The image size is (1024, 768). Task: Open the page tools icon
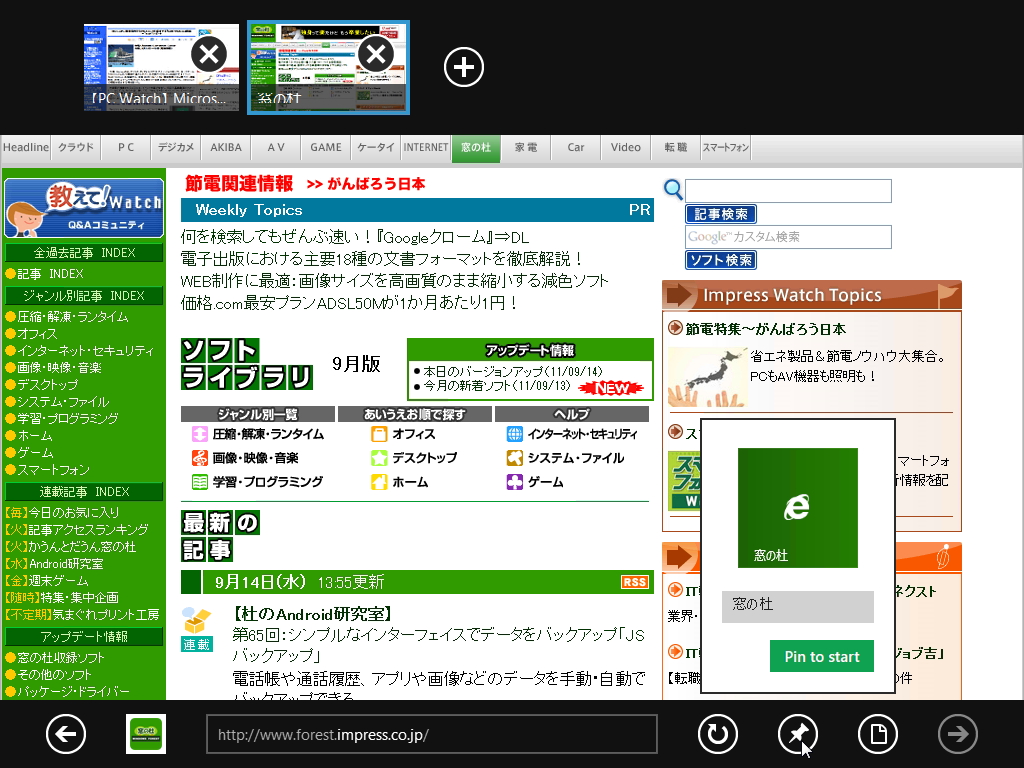(877, 734)
